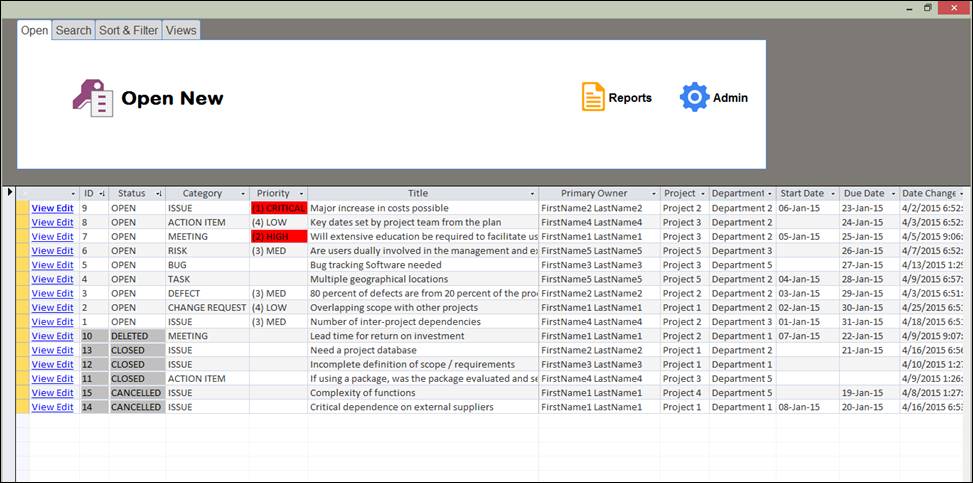Click "Need a project database" title cell
The width and height of the screenshot is (973, 483).
pos(423,350)
